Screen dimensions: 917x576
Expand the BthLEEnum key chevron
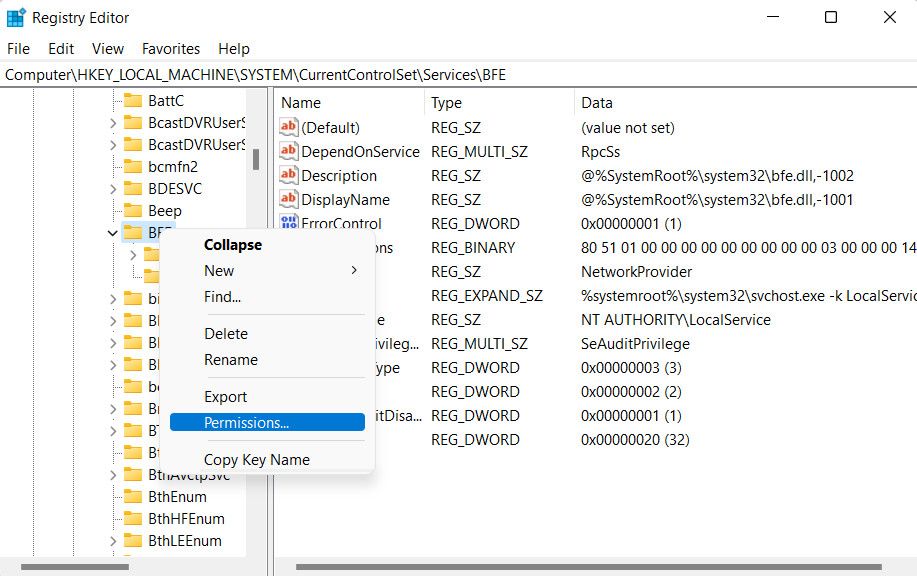[113, 541]
